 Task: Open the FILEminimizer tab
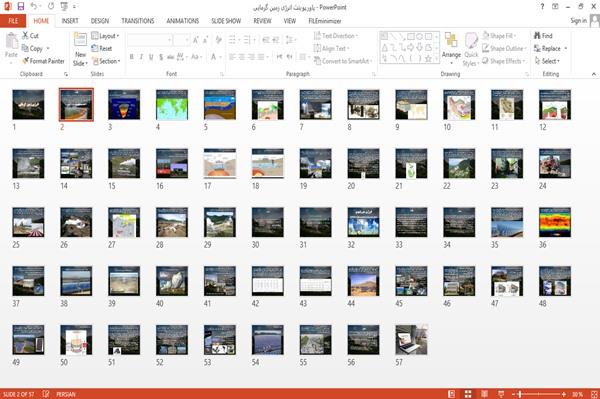pyautogui.click(x=324, y=21)
